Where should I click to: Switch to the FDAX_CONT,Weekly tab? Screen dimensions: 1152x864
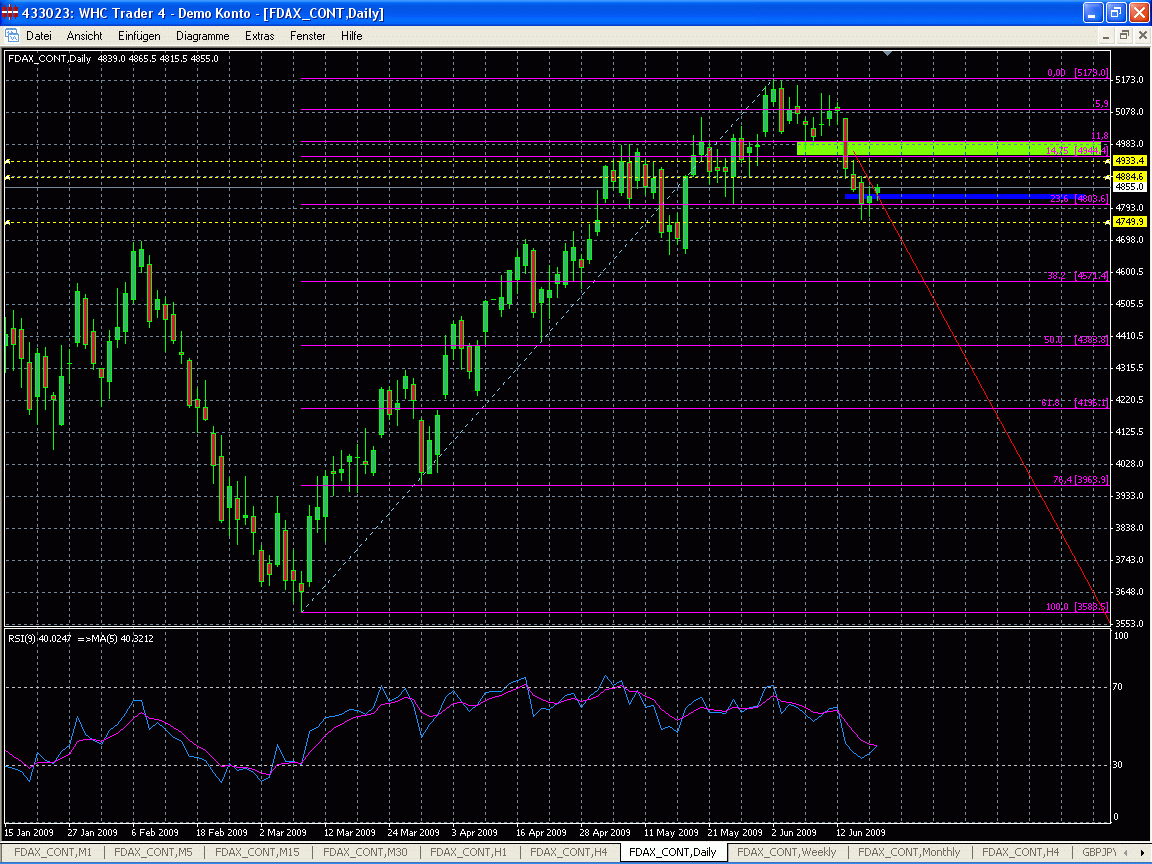point(785,852)
